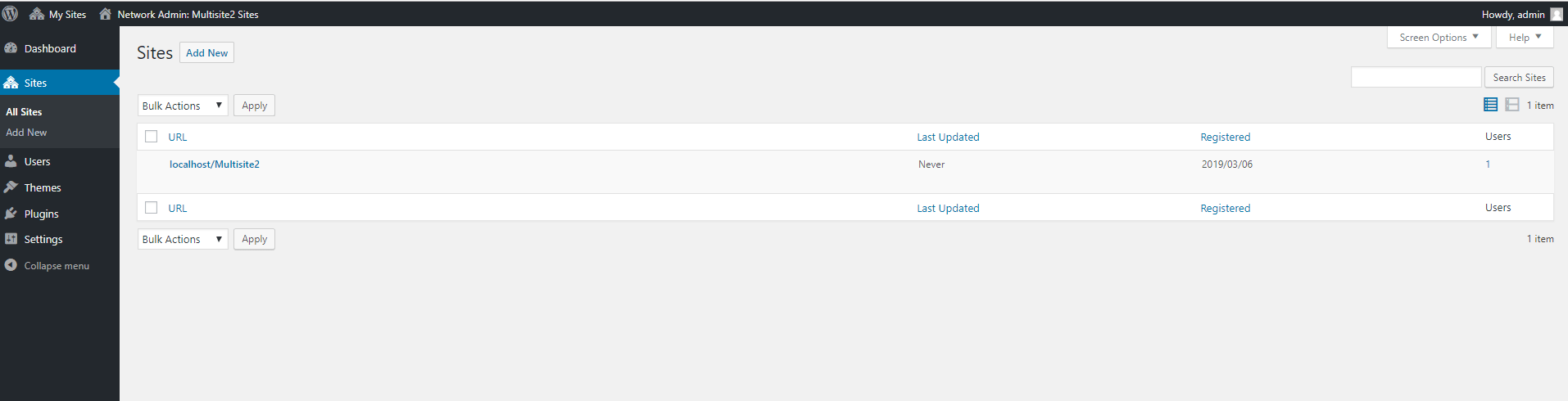Check the select-all box in table header
Screen dimensions: 1568x401
[x=152, y=137]
